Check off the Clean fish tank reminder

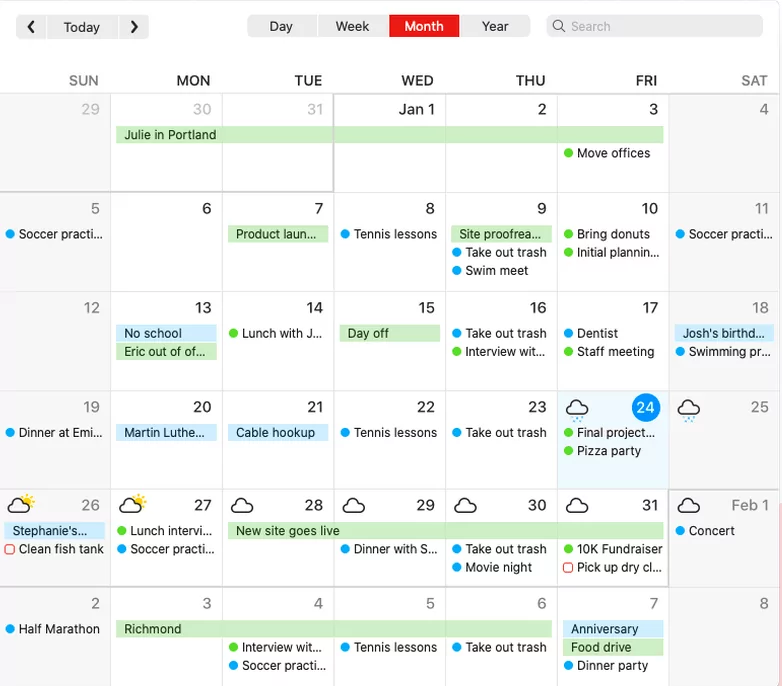click(9, 549)
